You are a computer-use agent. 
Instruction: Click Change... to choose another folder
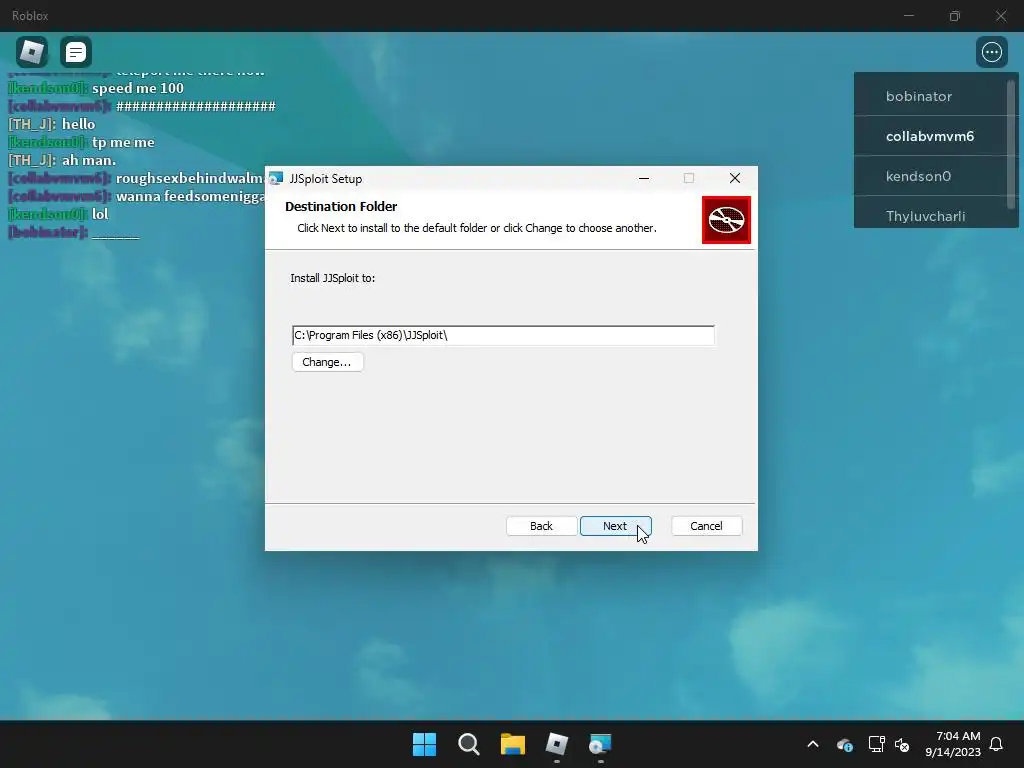(327, 362)
